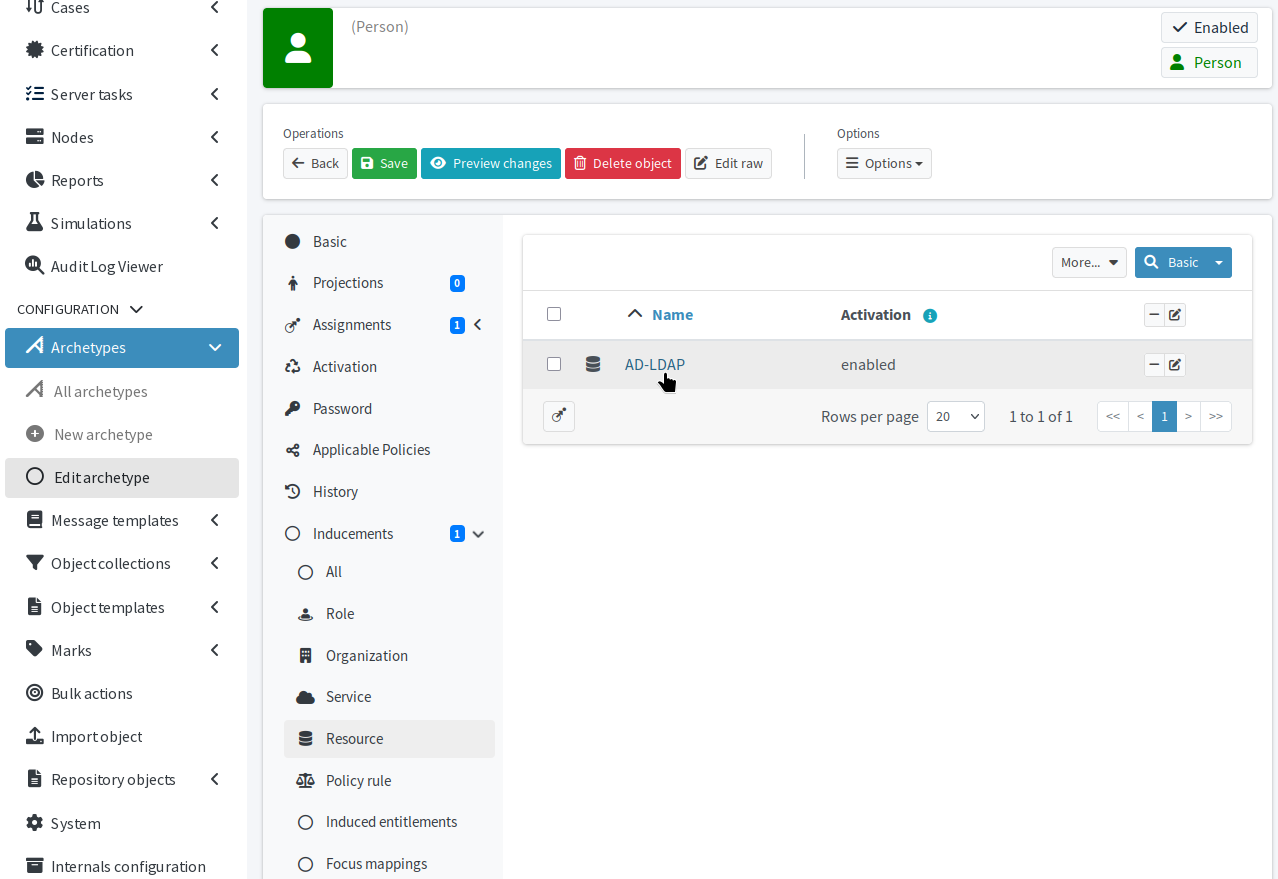
Task: Click the Bulk actions icon in the sidebar
Action: pyautogui.click(x=33, y=693)
